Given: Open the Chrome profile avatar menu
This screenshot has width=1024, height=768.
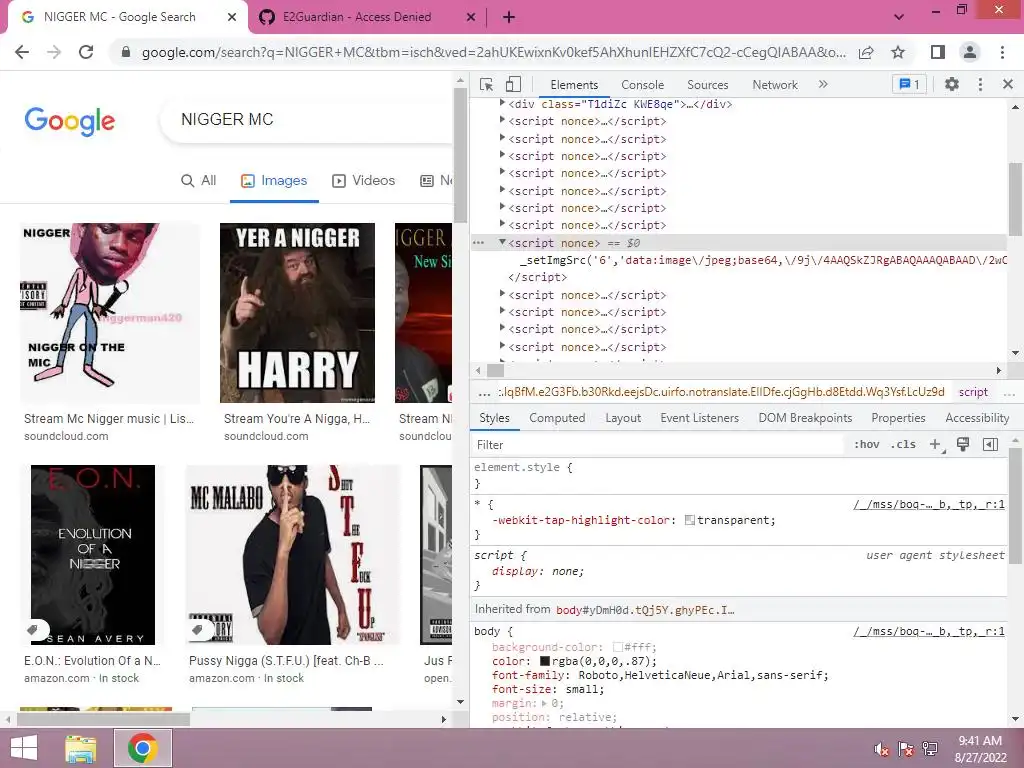Looking at the screenshot, I should pyautogui.click(x=970, y=52).
